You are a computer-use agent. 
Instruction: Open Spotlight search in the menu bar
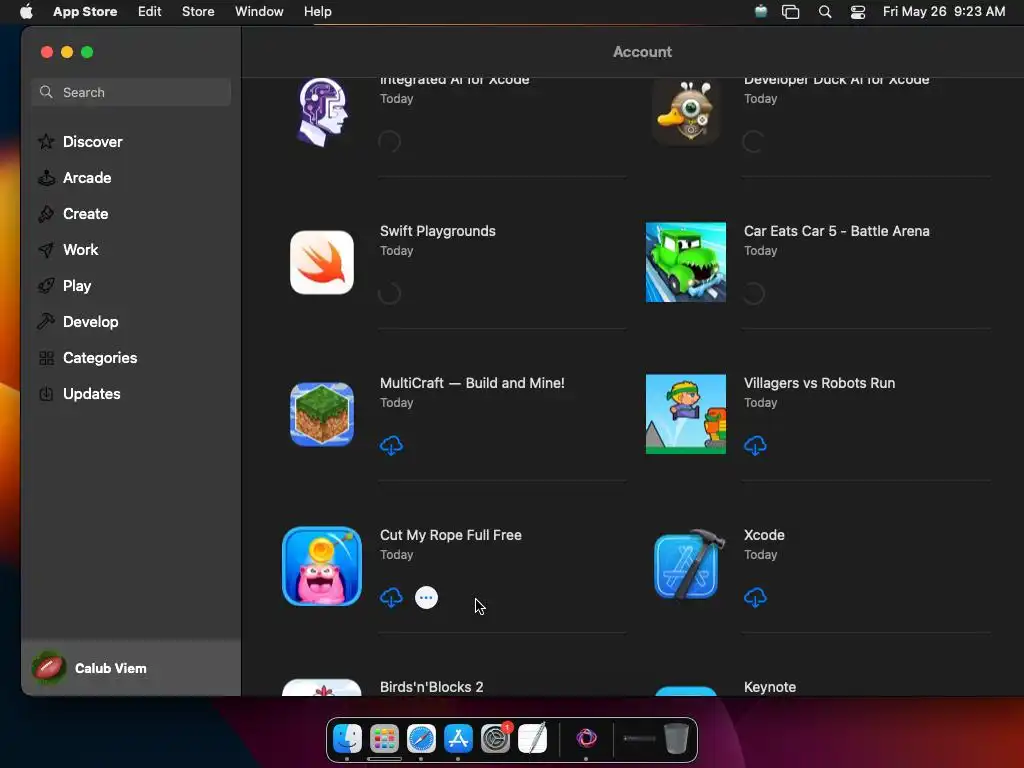pyautogui.click(x=825, y=12)
